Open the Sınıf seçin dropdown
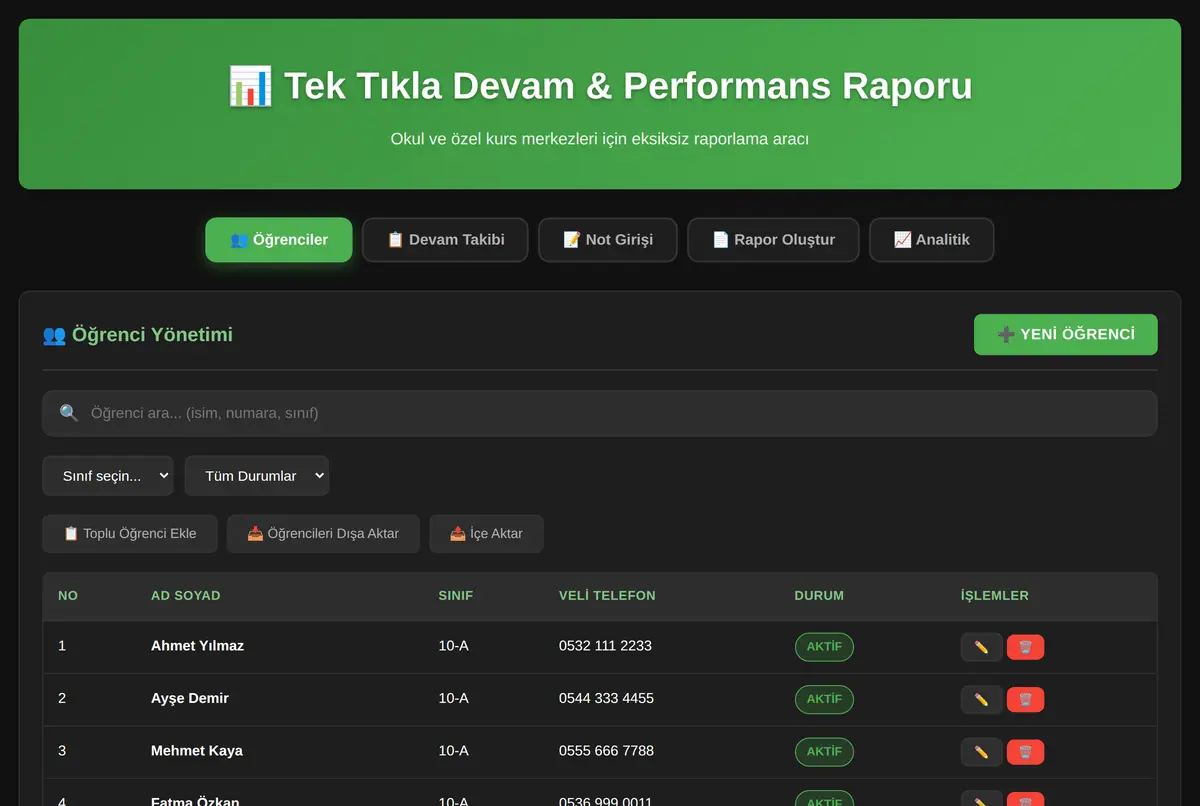The height and width of the screenshot is (806, 1200). [x=108, y=476]
